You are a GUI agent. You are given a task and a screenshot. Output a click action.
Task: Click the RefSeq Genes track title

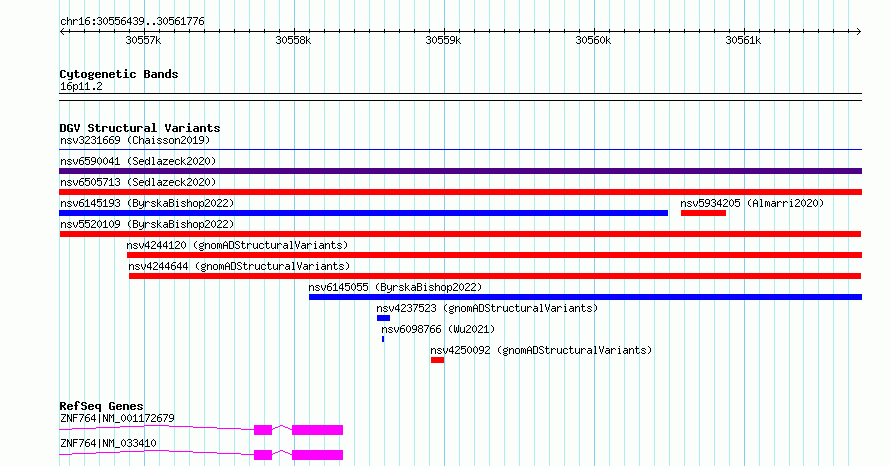point(101,406)
